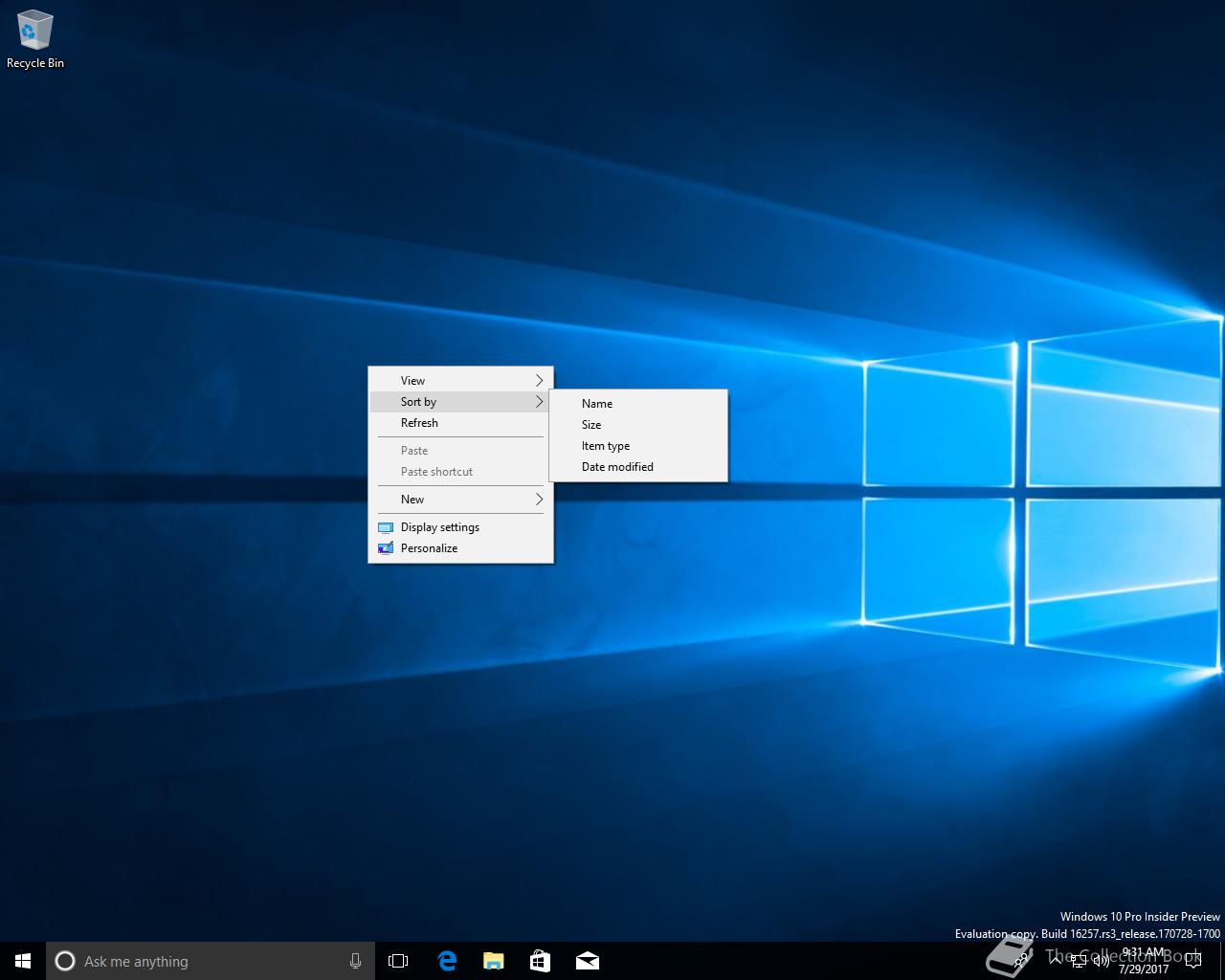Viewport: 1225px width, 980px height.
Task: Click the network status tray icon
Action: click(1079, 961)
